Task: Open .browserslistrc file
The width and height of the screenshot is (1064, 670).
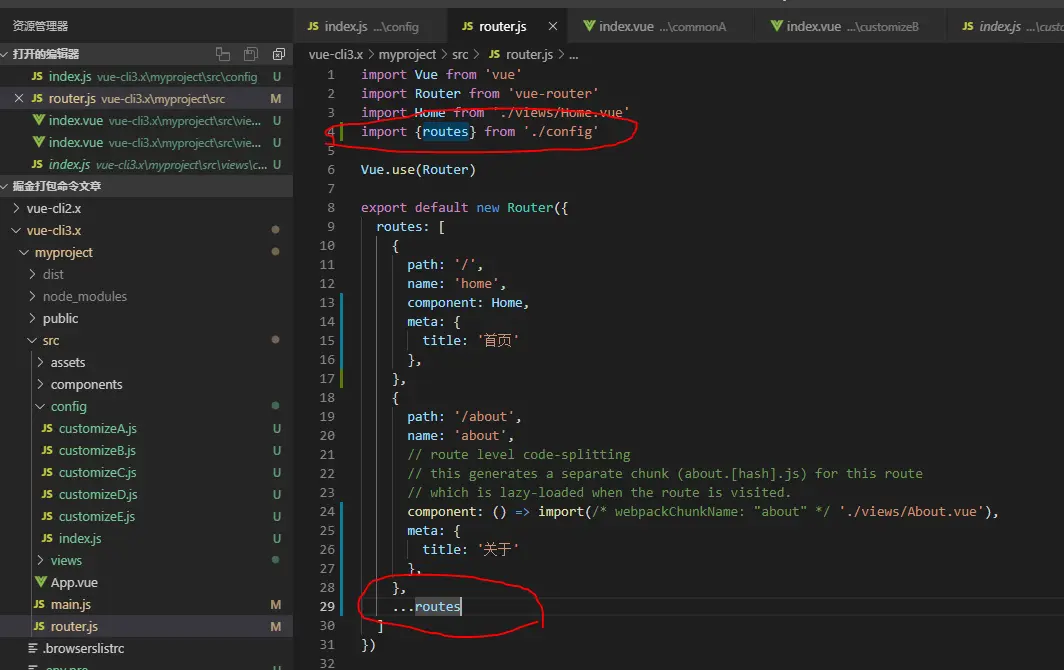Action: [x=83, y=648]
